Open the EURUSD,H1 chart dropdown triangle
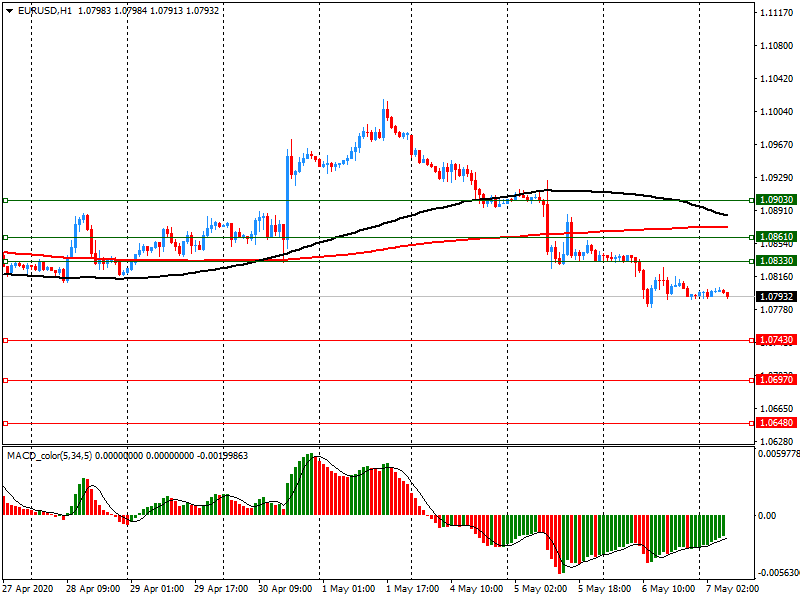The image size is (800, 600). click(10, 11)
